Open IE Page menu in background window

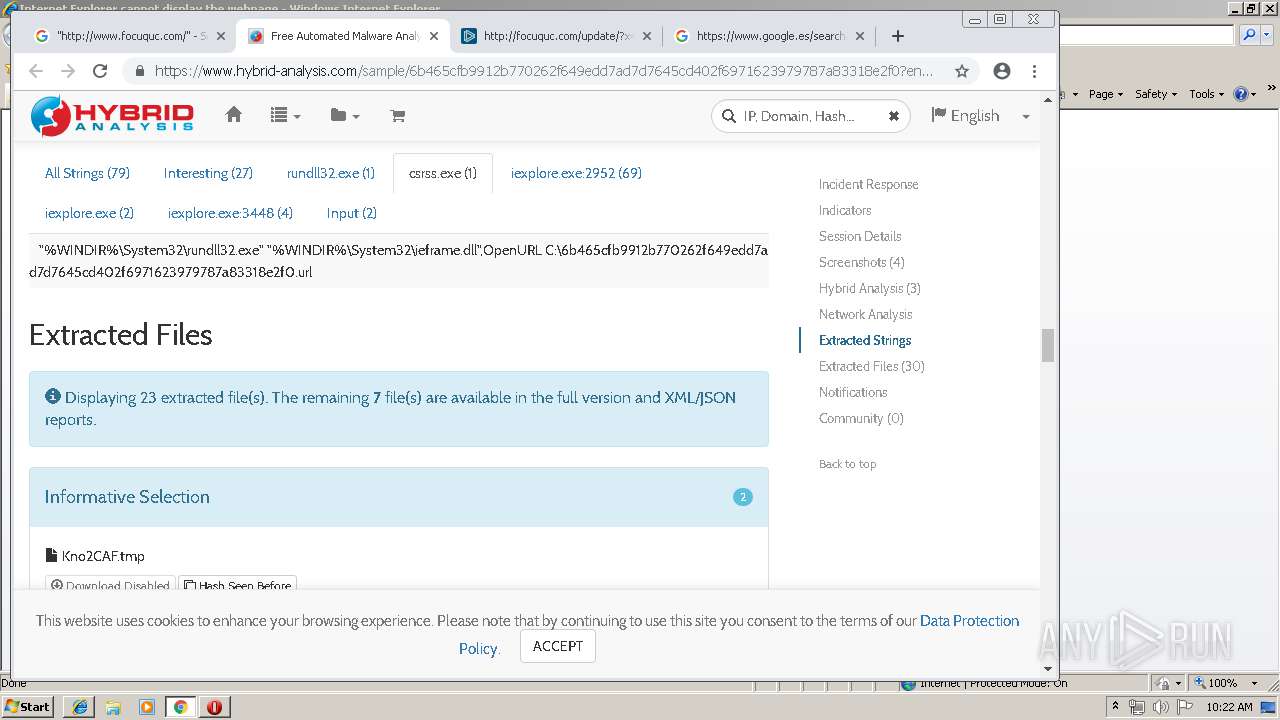click(x=1106, y=93)
